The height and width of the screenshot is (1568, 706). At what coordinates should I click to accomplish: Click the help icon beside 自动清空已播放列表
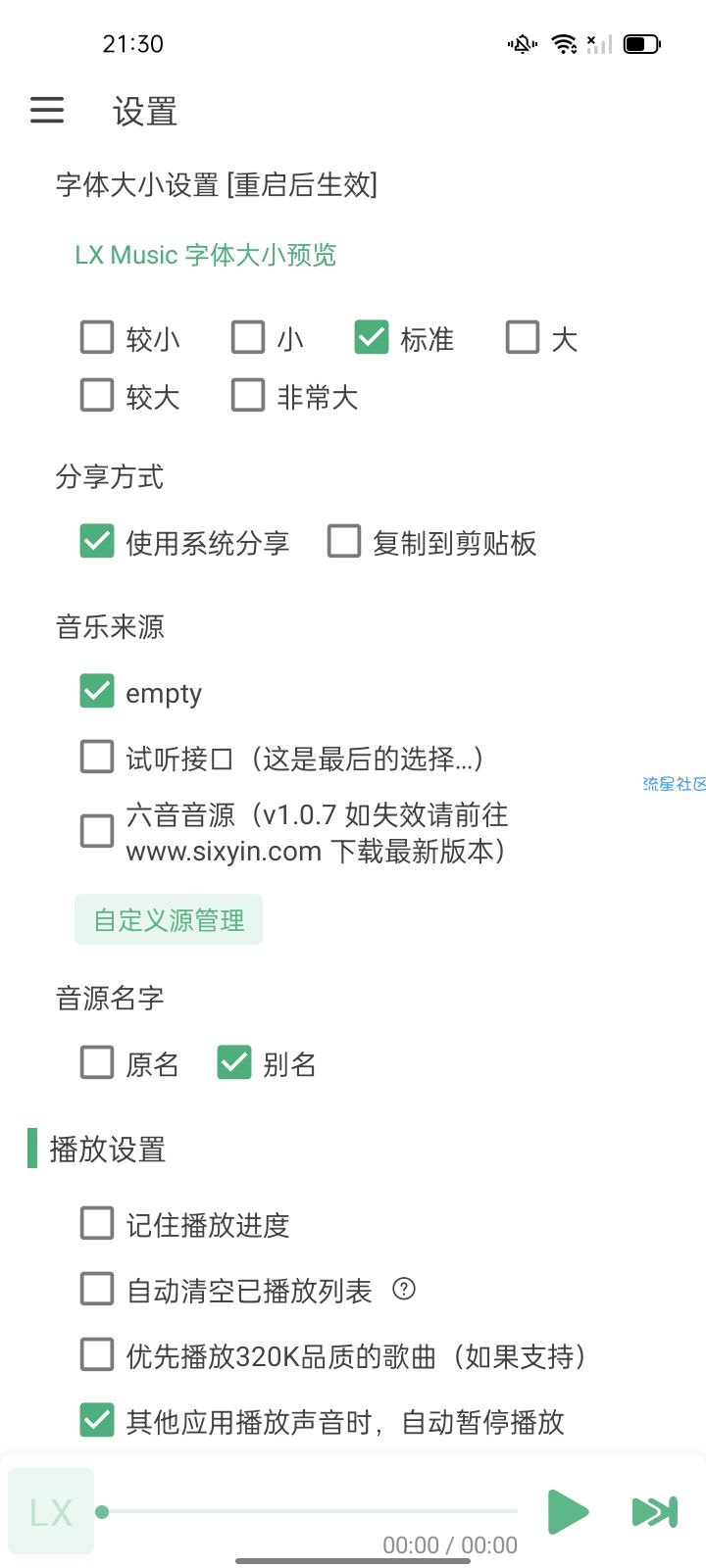pos(404,1289)
